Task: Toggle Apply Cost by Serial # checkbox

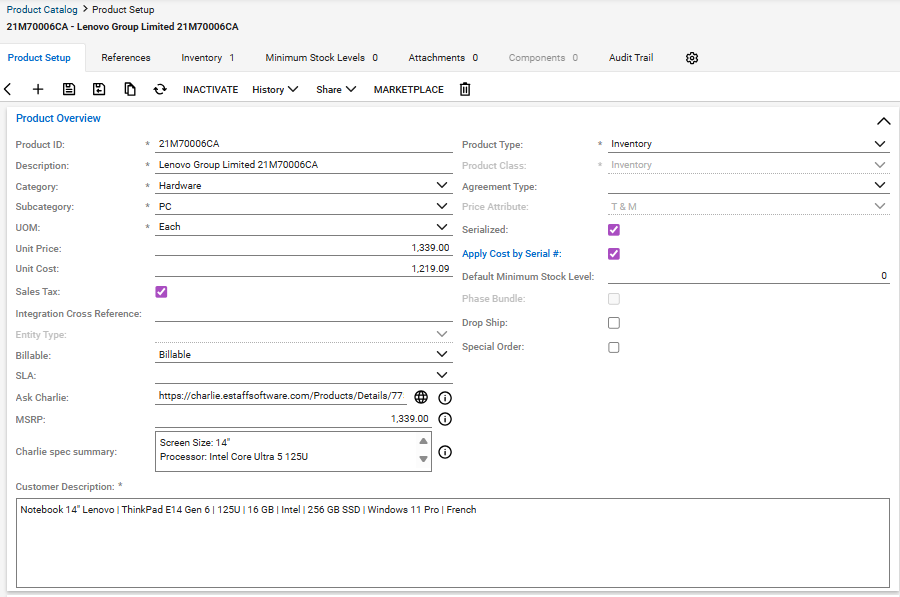Action: pyautogui.click(x=614, y=254)
